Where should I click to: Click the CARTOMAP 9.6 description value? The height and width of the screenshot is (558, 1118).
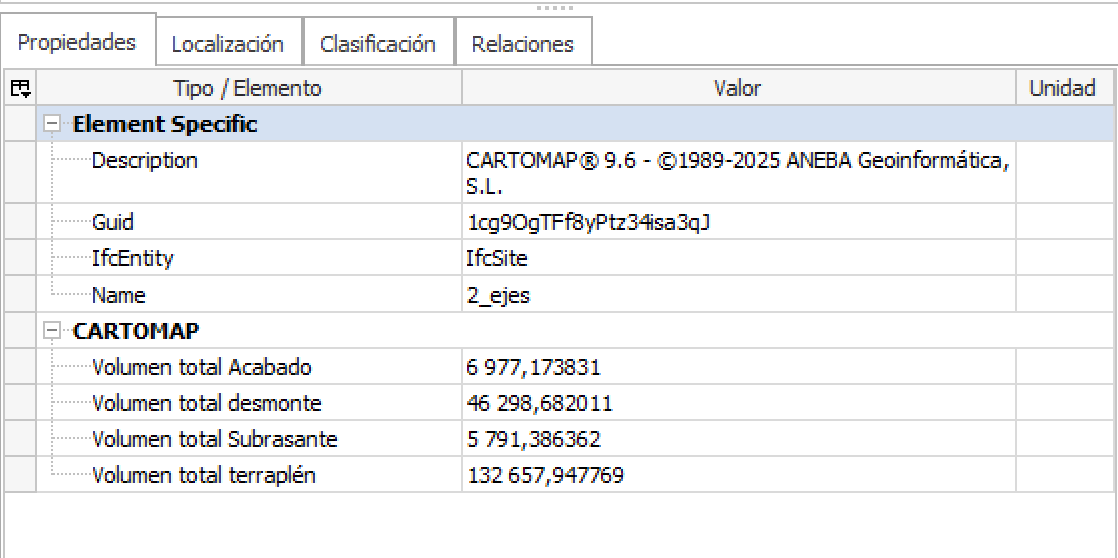(x=738, y=173)
